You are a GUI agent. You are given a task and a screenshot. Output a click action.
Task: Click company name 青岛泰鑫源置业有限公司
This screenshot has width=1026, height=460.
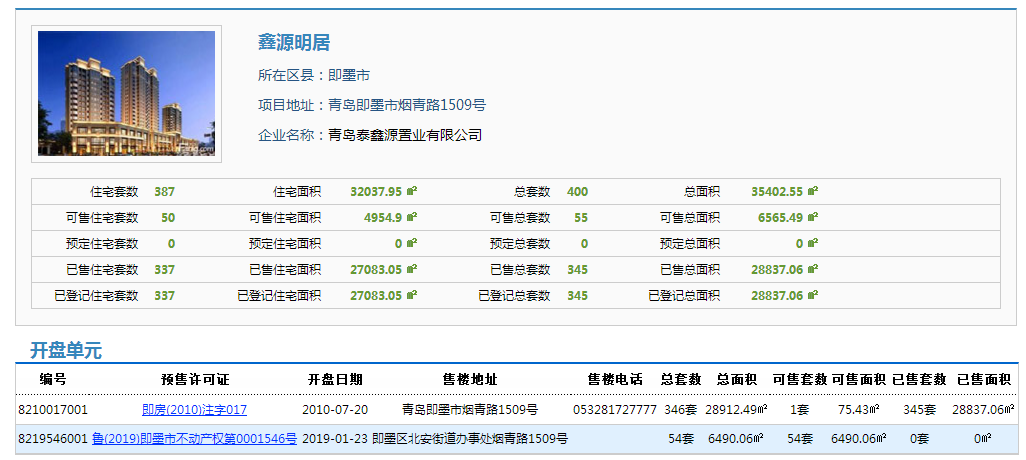[x=405, y=135]
